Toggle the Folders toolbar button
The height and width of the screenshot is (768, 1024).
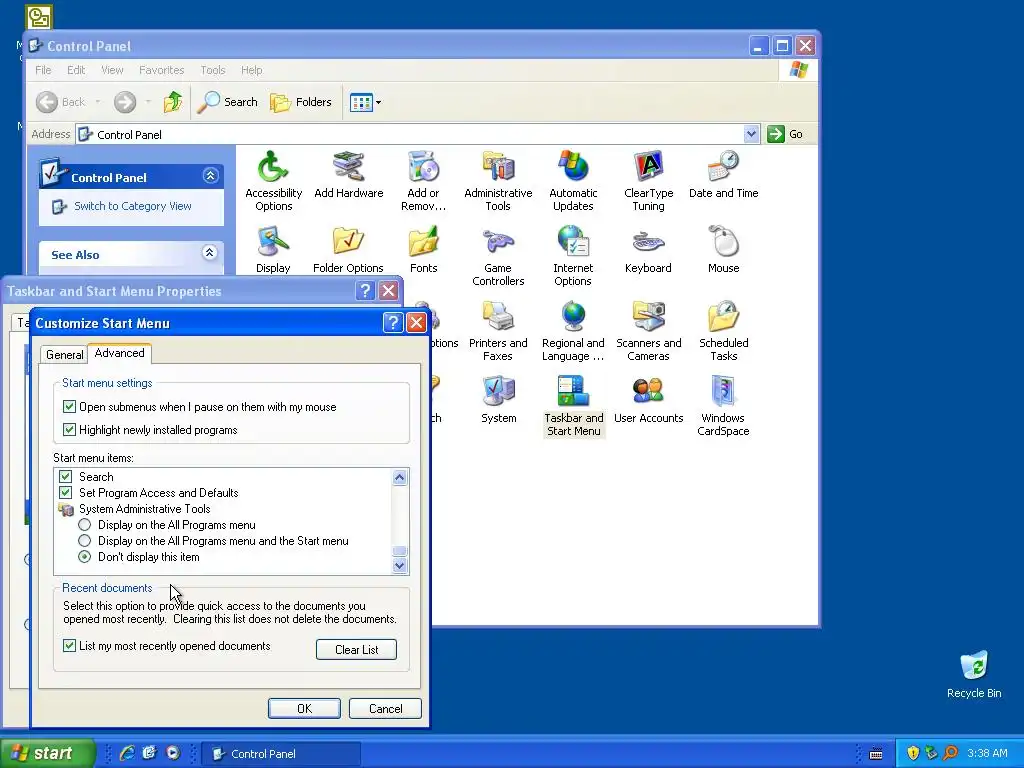coord(301,102)
